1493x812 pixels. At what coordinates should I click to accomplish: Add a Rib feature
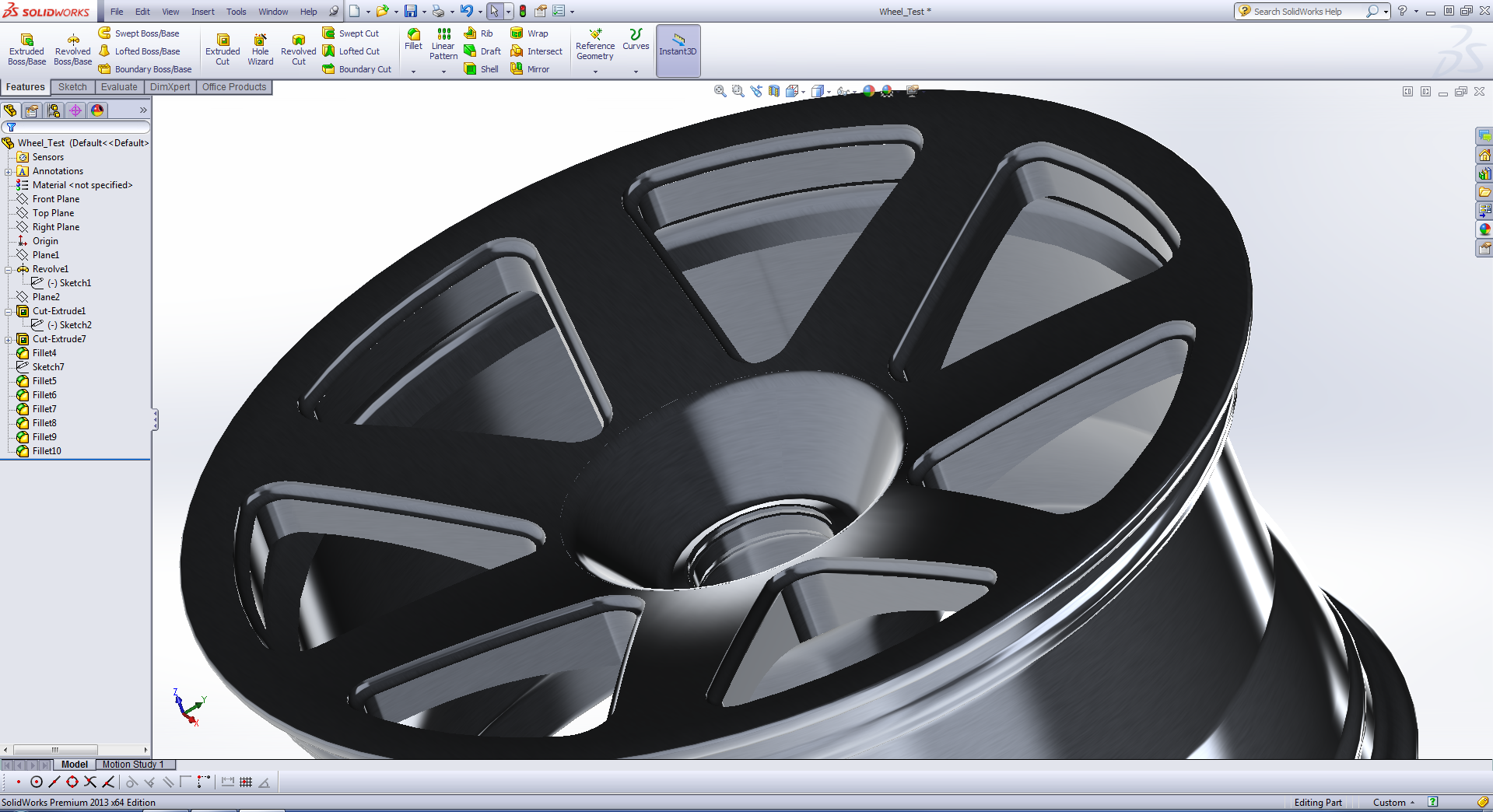pos(478,33)
